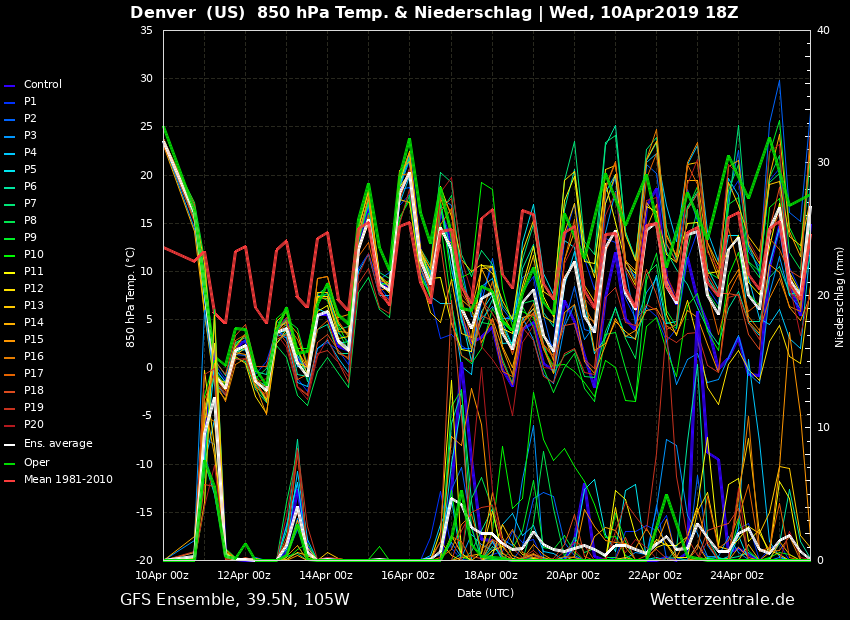Select the 'P11' legend label
This screenshot has height=620, width=850.
(x=34, y=272)
